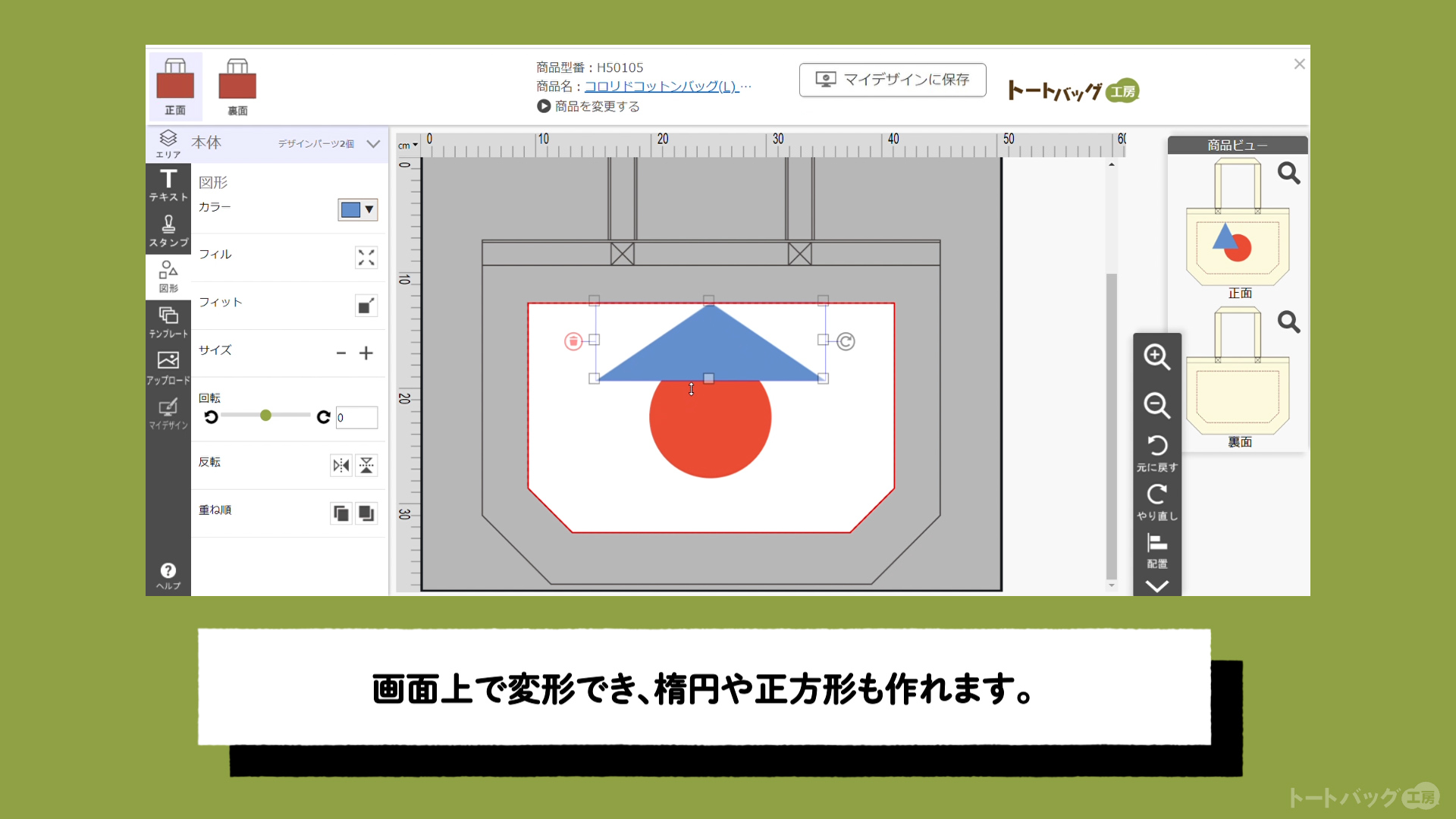Screen dimensions: 1456x819
Task: Zoom in on the canvas
Action: pos(1156,356)
